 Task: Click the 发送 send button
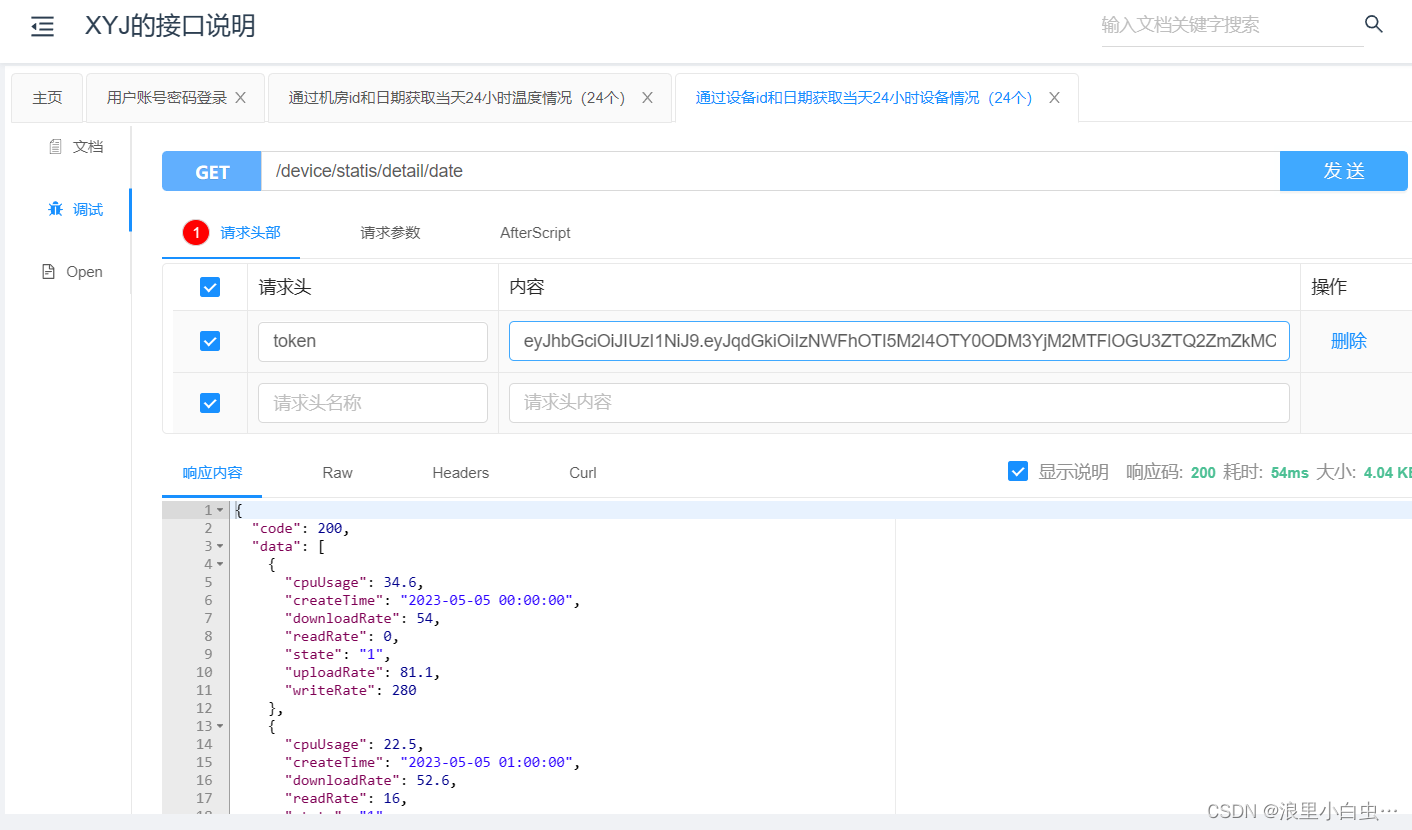point(1343,171)
